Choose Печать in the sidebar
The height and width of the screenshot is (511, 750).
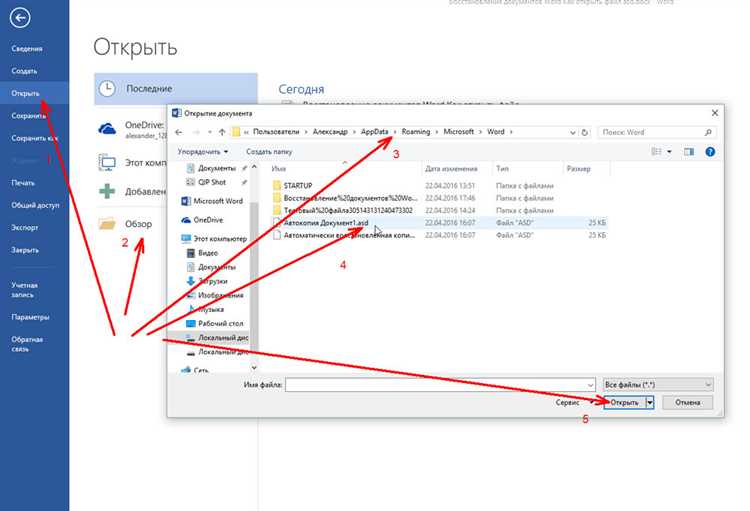(23, 183)
